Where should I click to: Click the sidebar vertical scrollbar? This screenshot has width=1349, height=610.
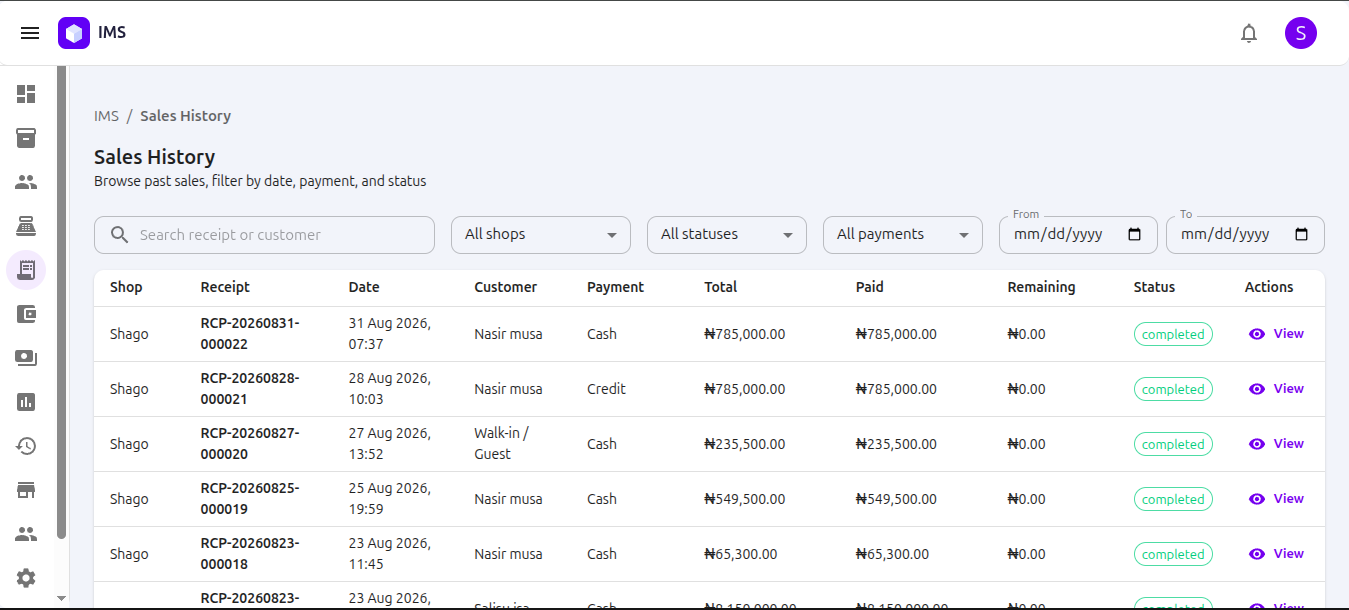(x=62, y=303)
